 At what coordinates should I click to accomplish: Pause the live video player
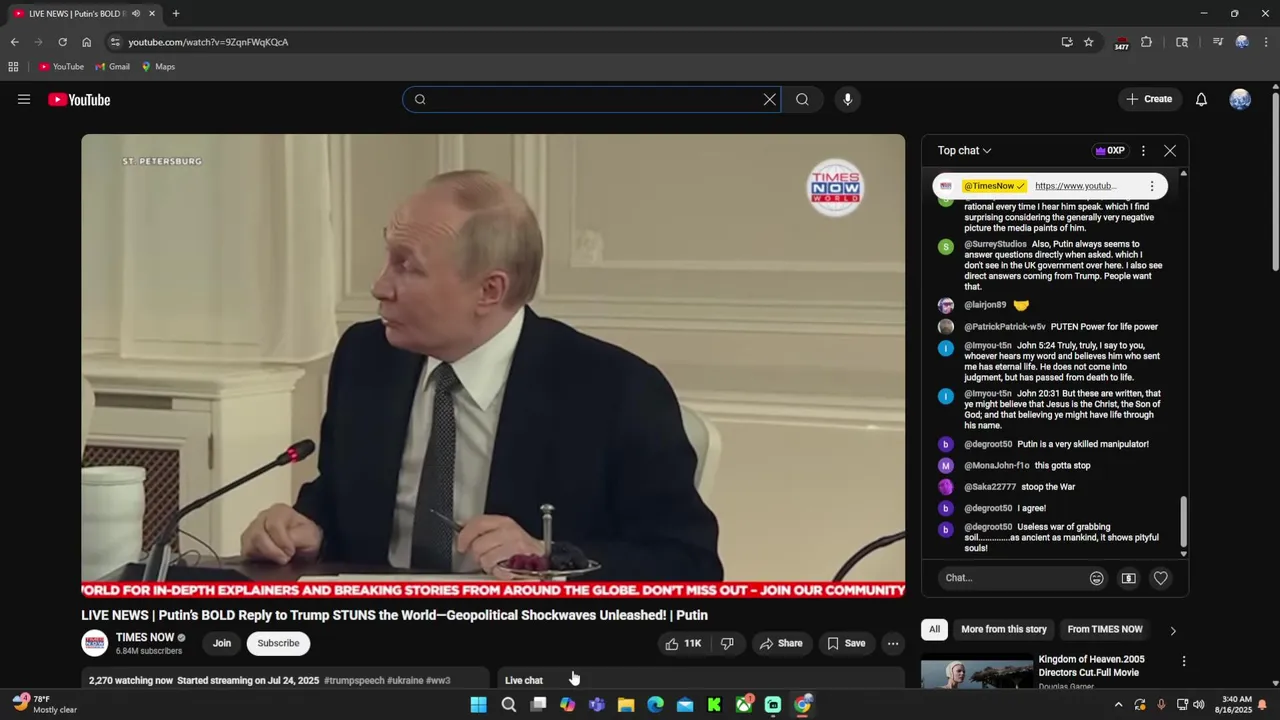point(493,365)
